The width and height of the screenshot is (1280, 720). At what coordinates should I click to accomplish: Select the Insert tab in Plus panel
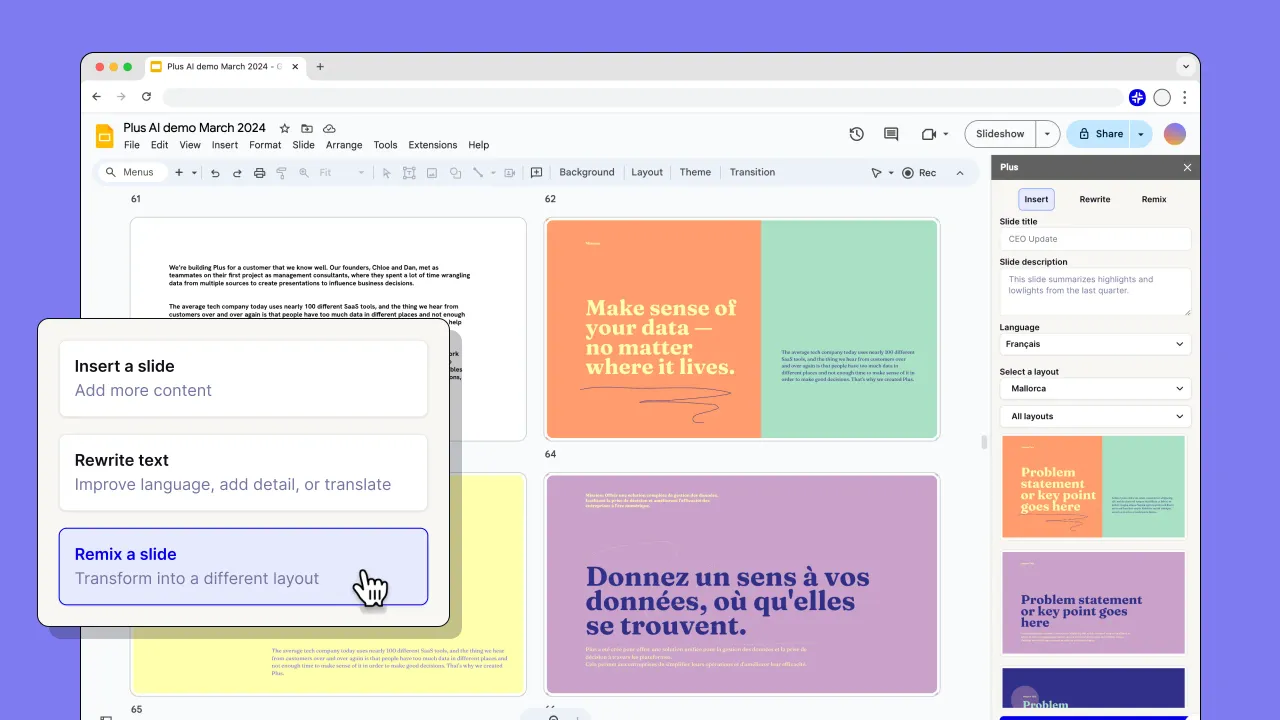point(1036,199)
